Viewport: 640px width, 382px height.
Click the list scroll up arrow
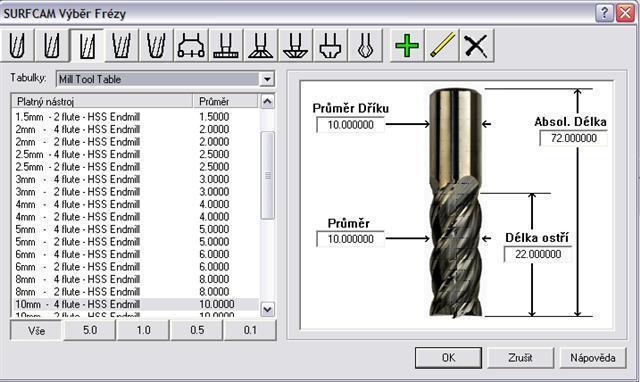(x=267, y=101)
